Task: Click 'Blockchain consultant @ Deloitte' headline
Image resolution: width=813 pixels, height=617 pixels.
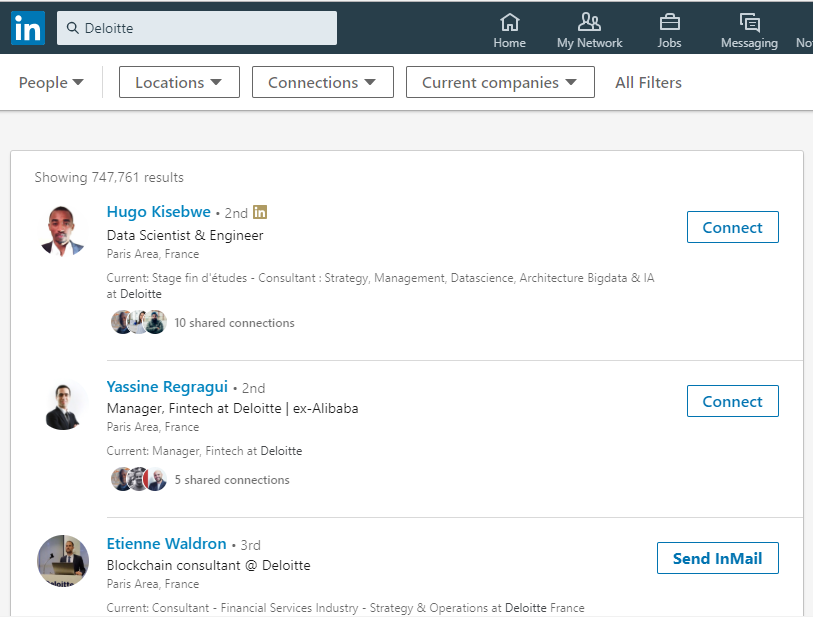Action: coord(208,565)
